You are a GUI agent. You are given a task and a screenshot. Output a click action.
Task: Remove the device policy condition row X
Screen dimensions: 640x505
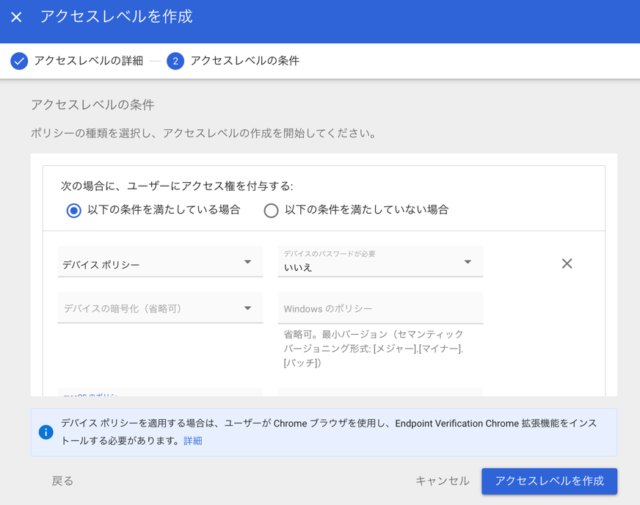(567, 263)
